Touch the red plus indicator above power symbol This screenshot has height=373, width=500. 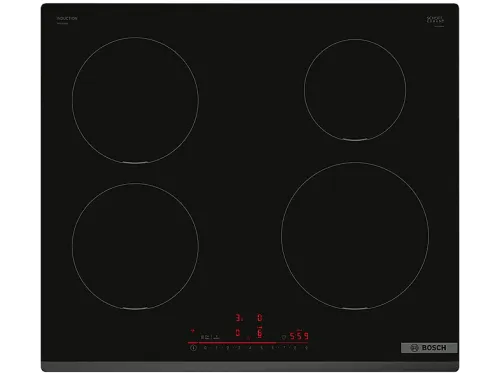(193, 331)
